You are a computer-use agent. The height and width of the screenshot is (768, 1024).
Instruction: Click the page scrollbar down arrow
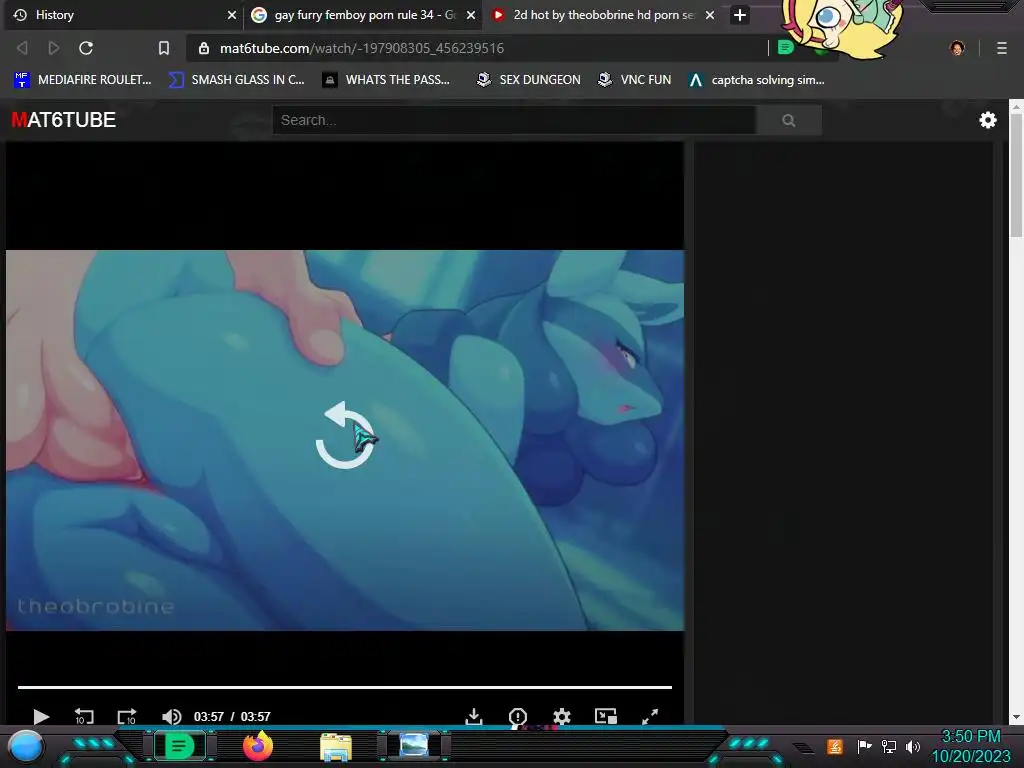[1016, 717]
